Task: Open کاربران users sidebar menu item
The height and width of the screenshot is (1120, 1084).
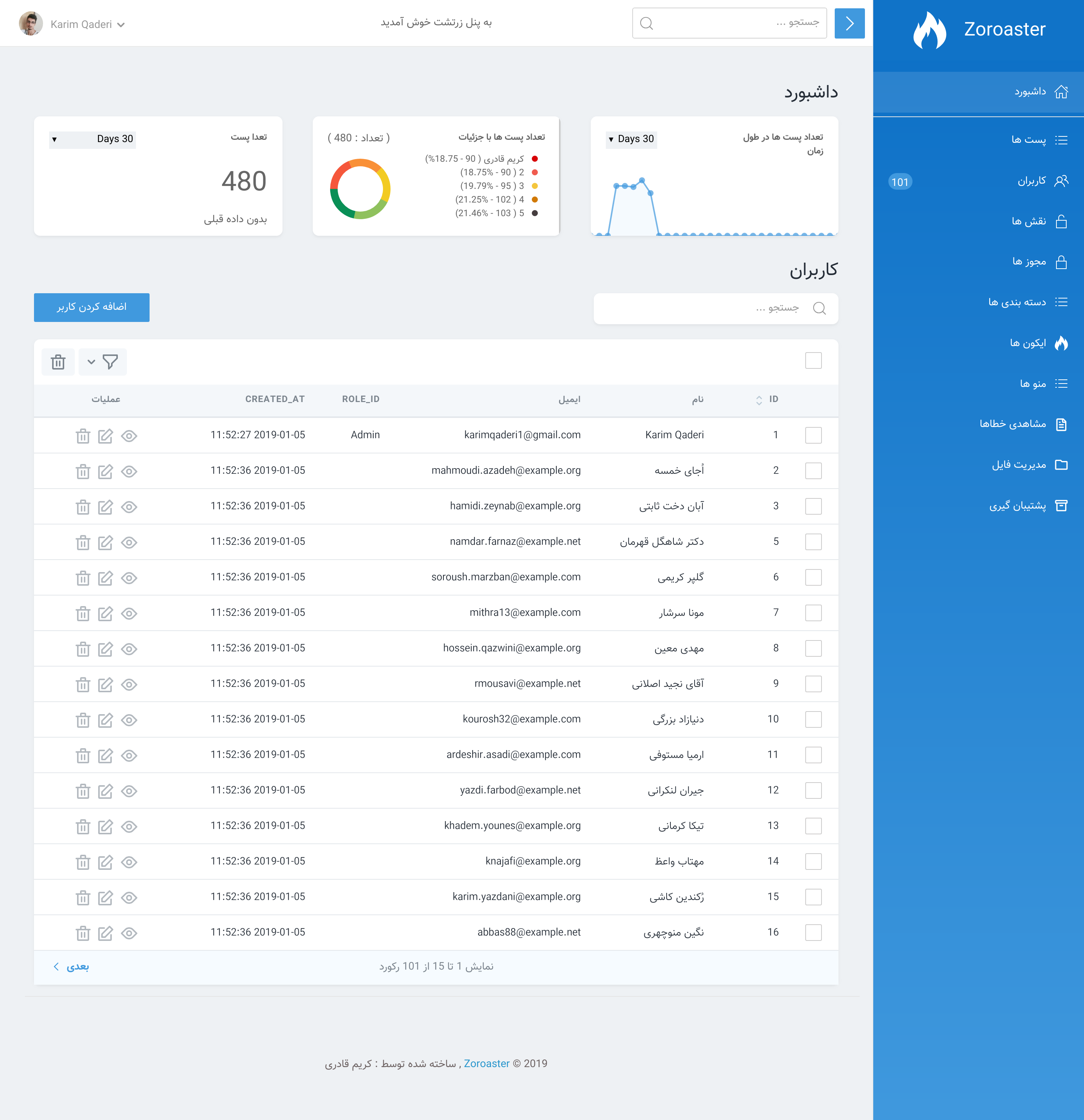Action: coord(1031,181)
